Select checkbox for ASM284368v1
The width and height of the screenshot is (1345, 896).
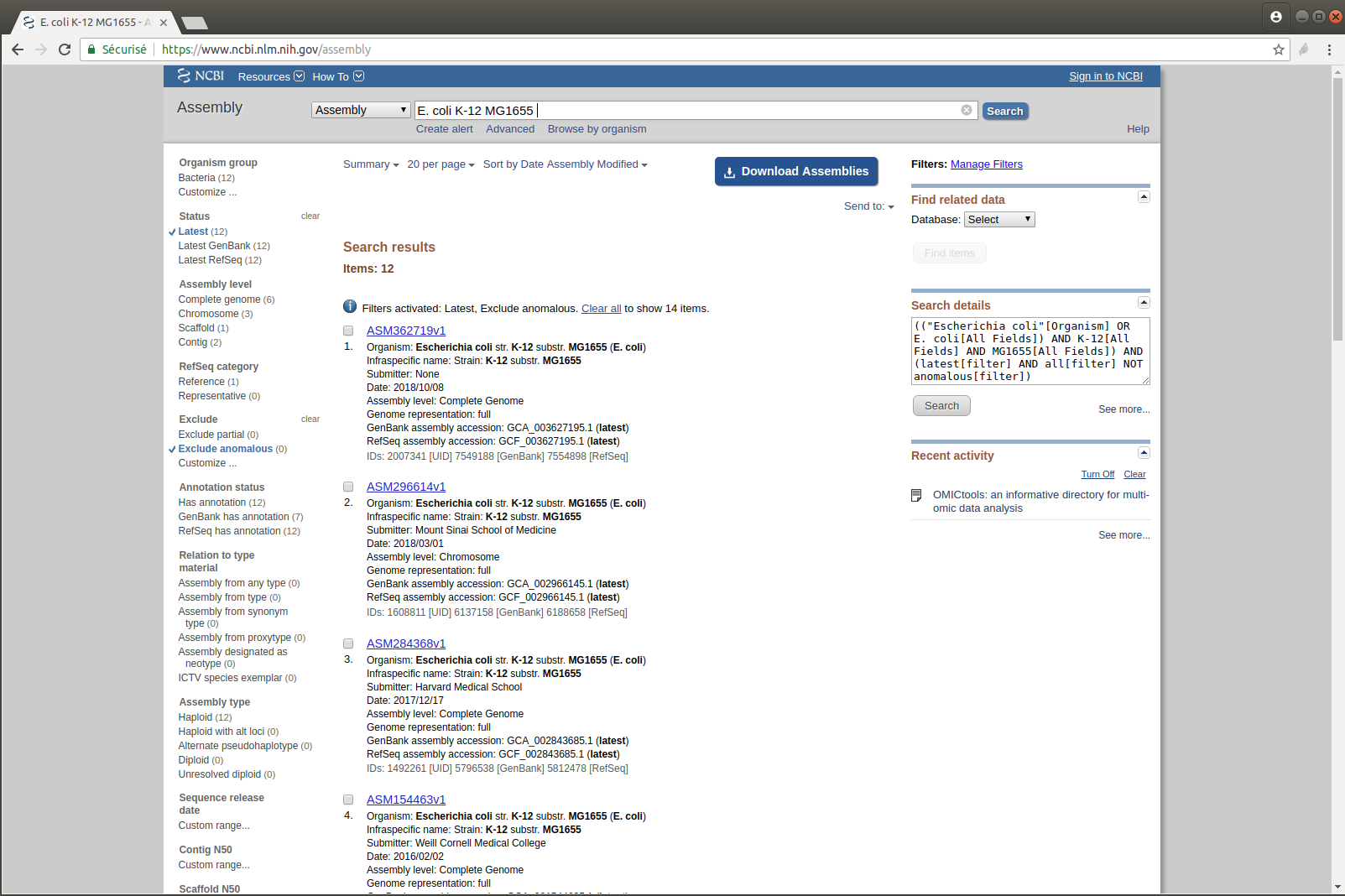pos(348,643)
